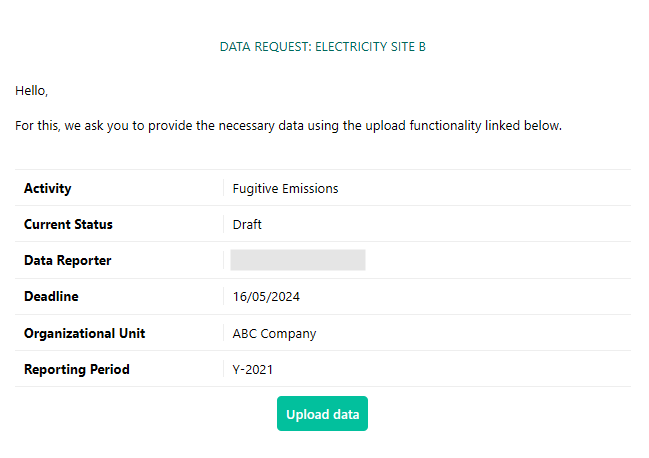The height and width of the screenshot is (458, 649).
Task: Click the Upload data button
Action: 322,413
